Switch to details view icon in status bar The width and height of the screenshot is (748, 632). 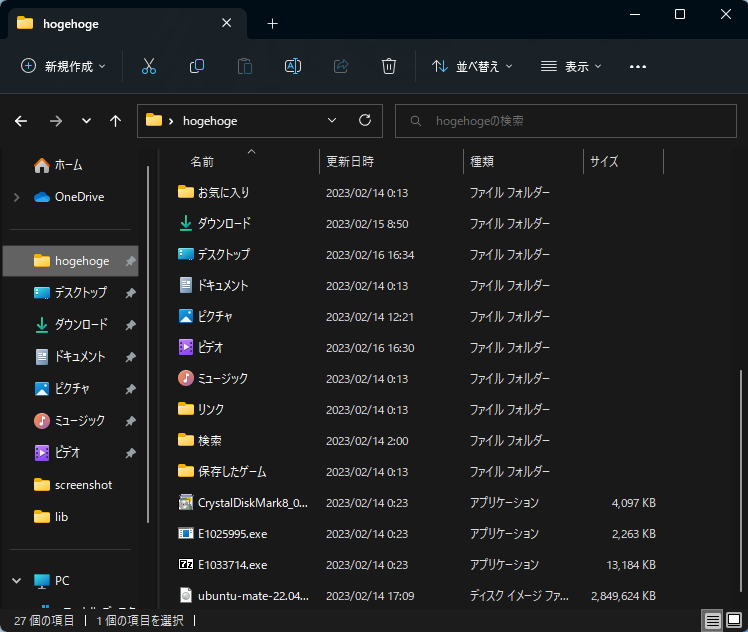[712, 621]
